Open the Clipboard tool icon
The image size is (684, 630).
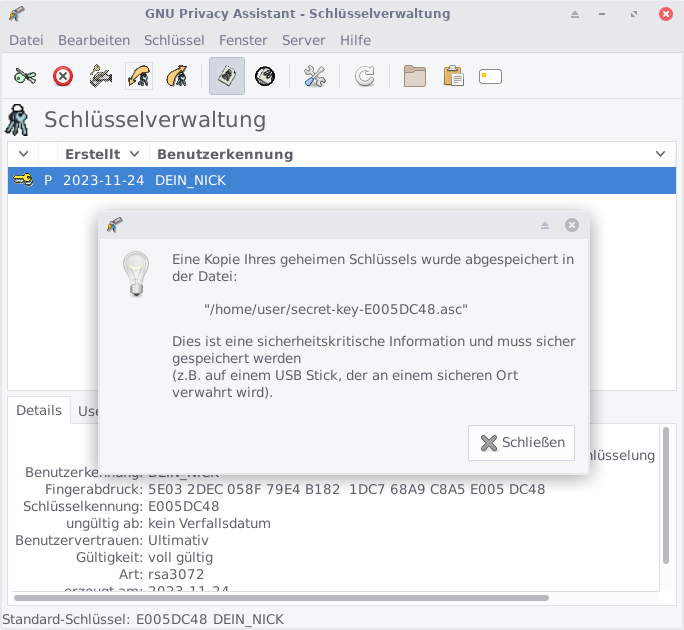(x=453, y=76)
